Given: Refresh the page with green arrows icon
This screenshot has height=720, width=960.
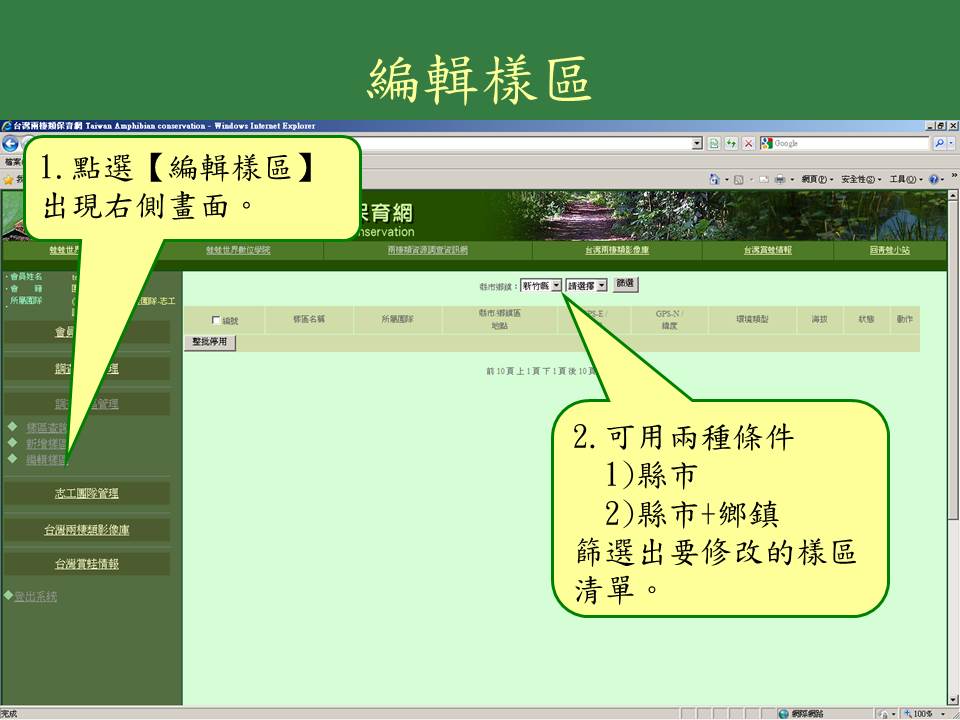Looking at the screenshot, I should 731,144.
